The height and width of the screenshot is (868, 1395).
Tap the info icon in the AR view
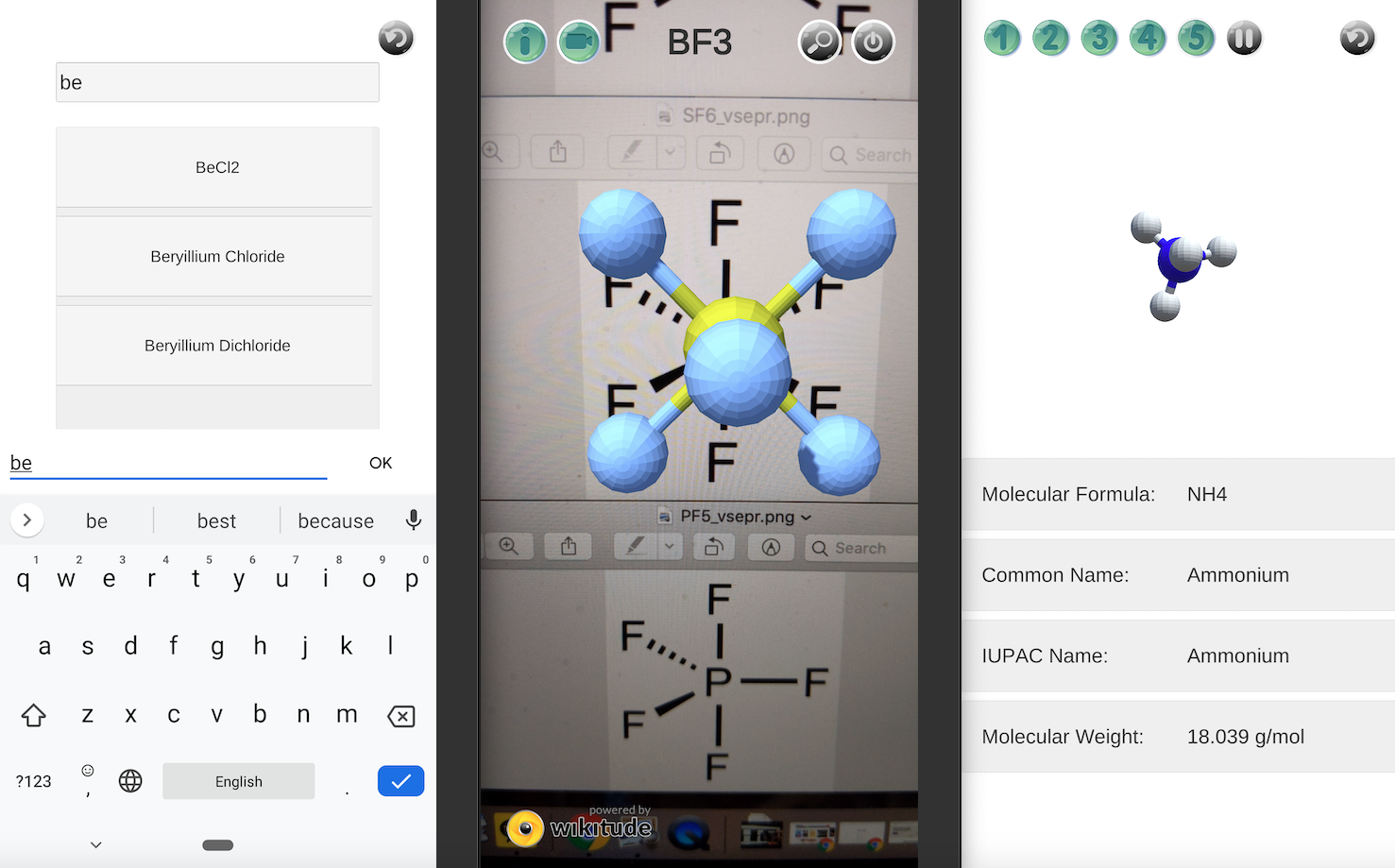click(525, 42)
